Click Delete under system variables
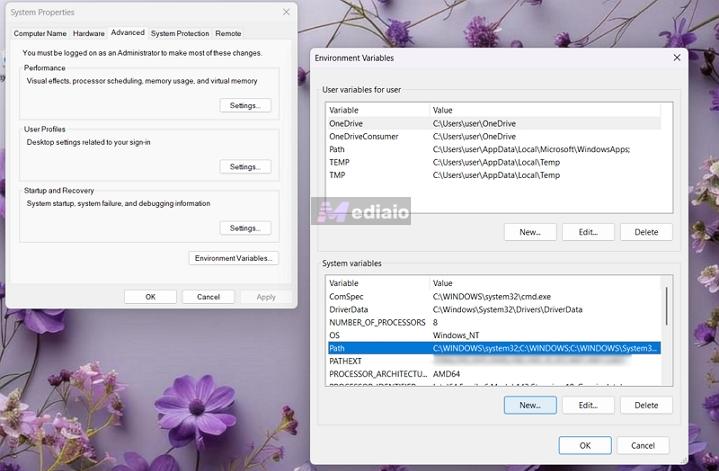This screenshot has height=471, width=719. pyautogui.click(x=646, y=405)
